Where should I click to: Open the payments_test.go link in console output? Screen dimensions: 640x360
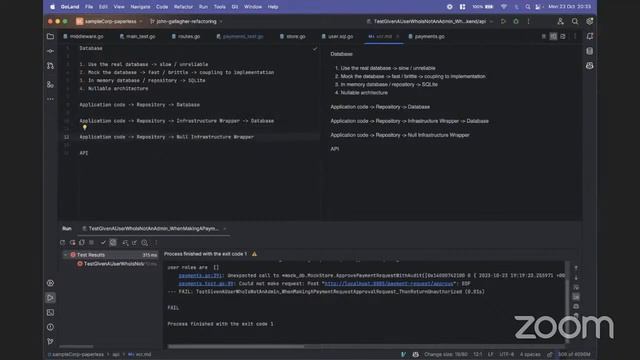(x=206, y=283)
